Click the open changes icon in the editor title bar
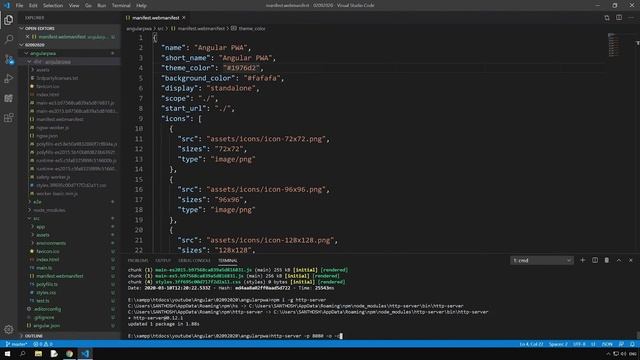640x360 pixels. (x=607, y=18)
